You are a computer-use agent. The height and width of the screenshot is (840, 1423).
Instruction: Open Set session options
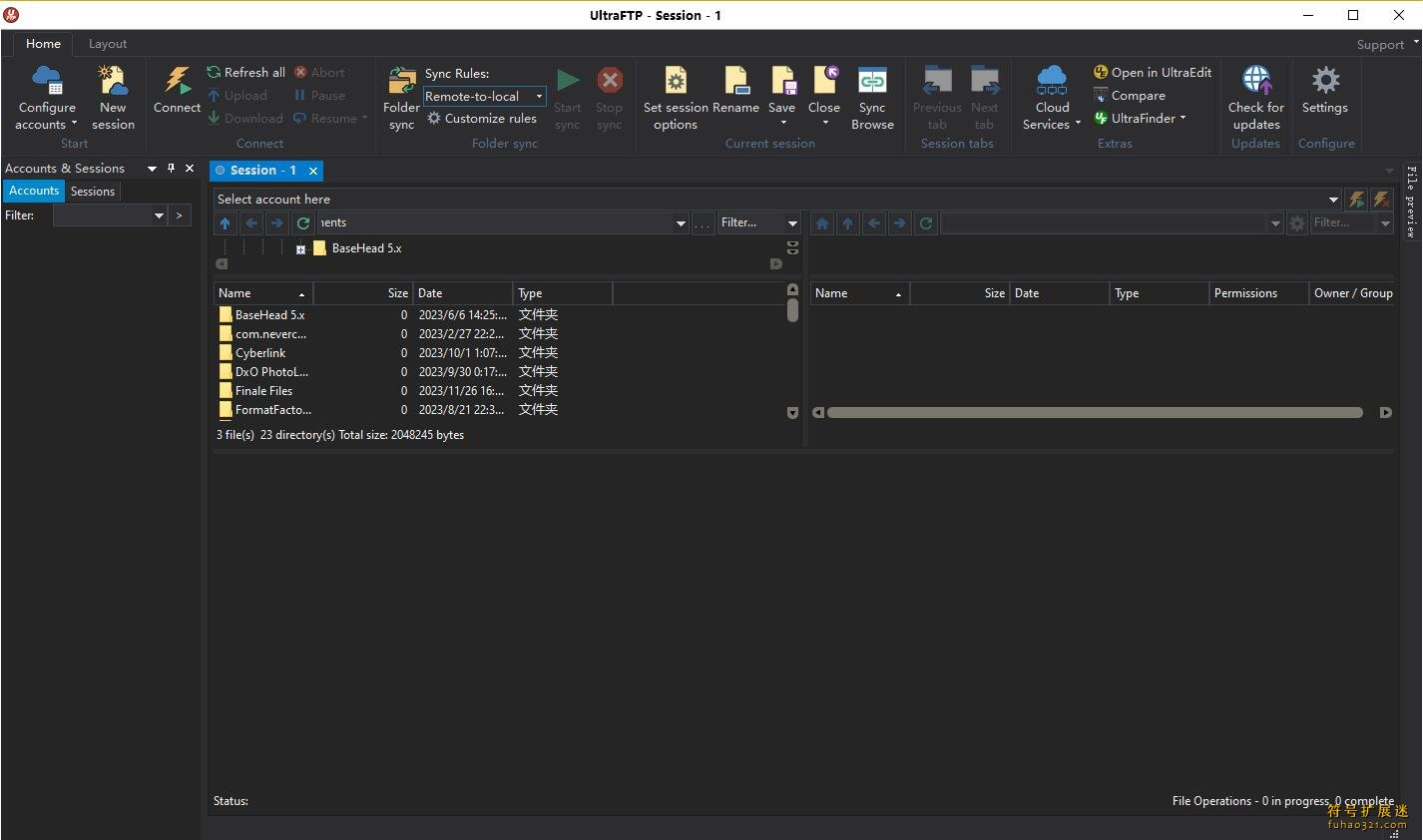point(676,98)
